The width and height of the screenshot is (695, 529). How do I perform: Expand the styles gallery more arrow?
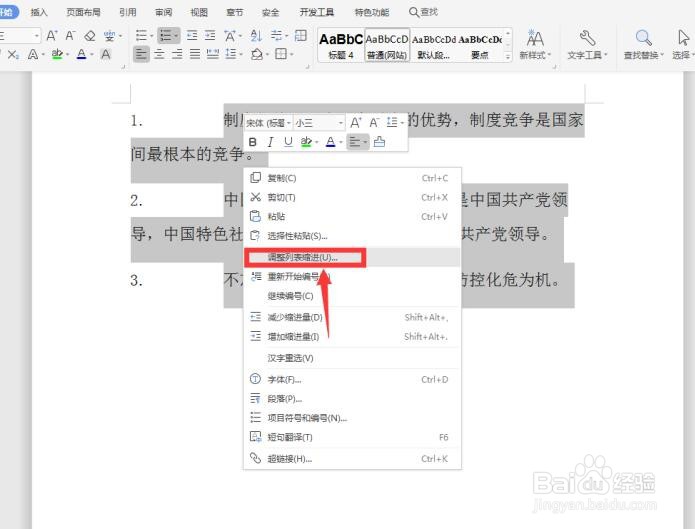508,56
